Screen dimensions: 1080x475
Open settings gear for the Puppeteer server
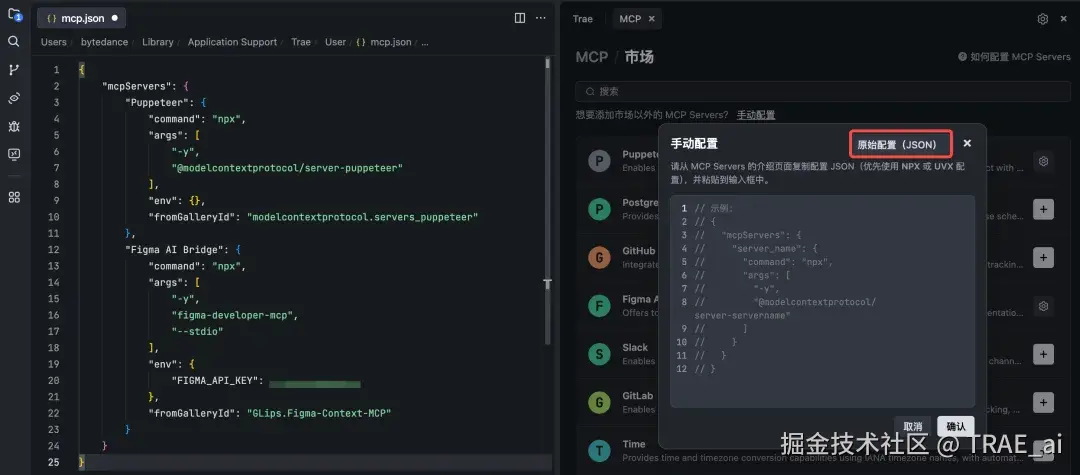(x=1043, y=161)
